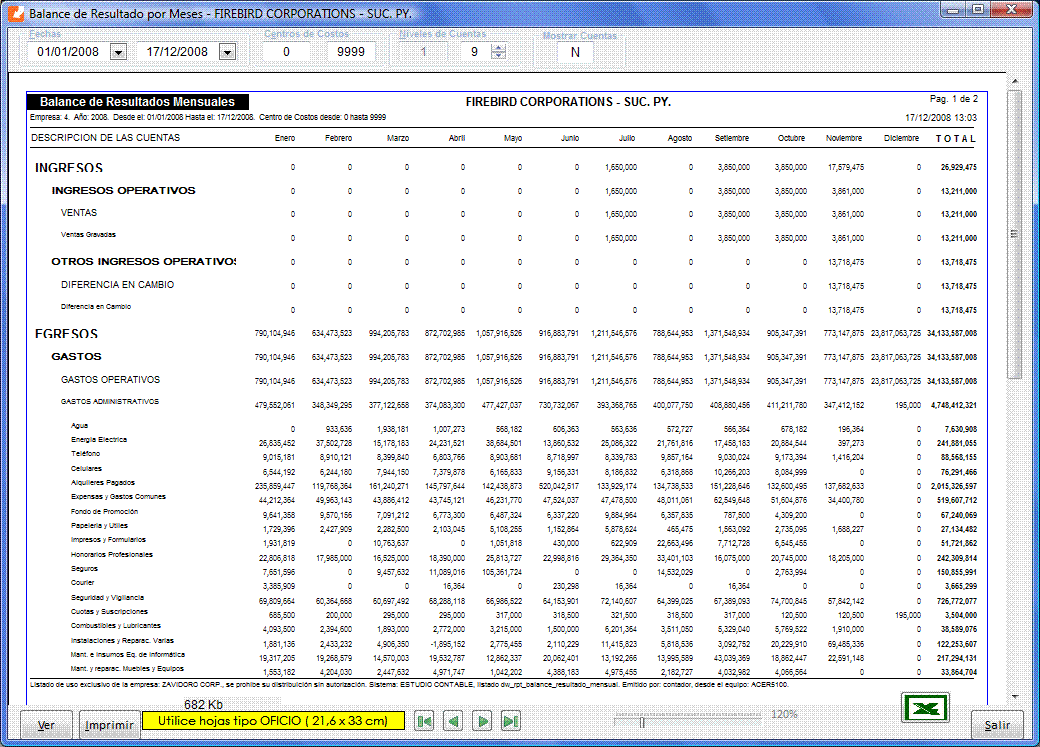Open the start date 01/01/2008 dropdown
Viewport: 1040px width, 747px height.
pyautogui.click(x=118, y=52)
